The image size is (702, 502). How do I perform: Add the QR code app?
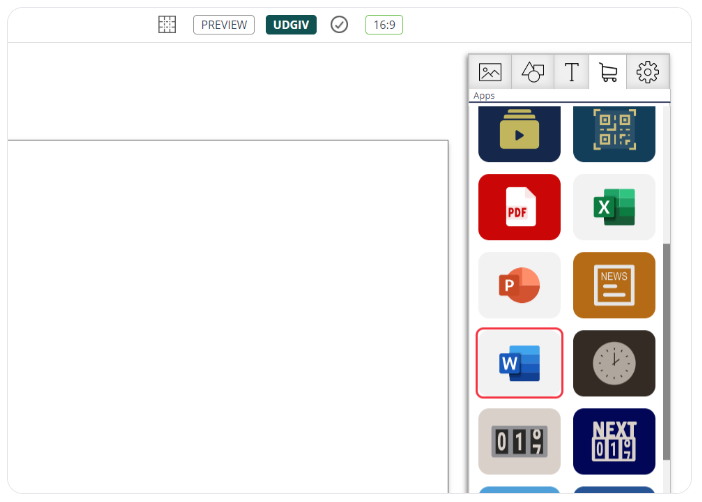614,134
